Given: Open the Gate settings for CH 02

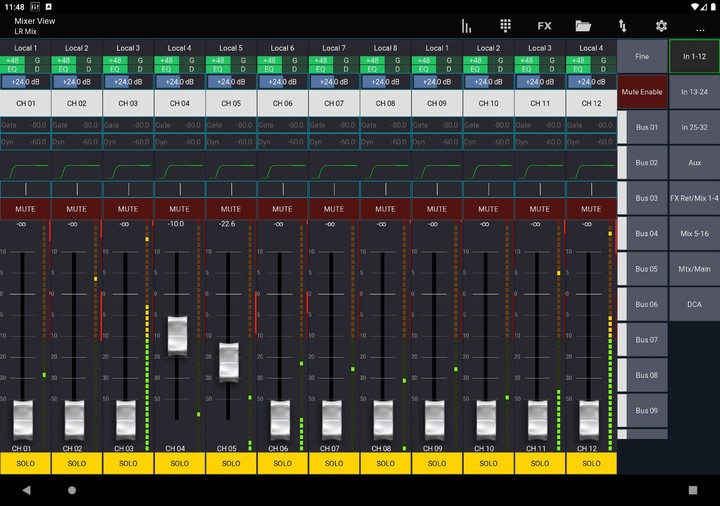Looking at the screenshot, I should click(x=77, y=125).
